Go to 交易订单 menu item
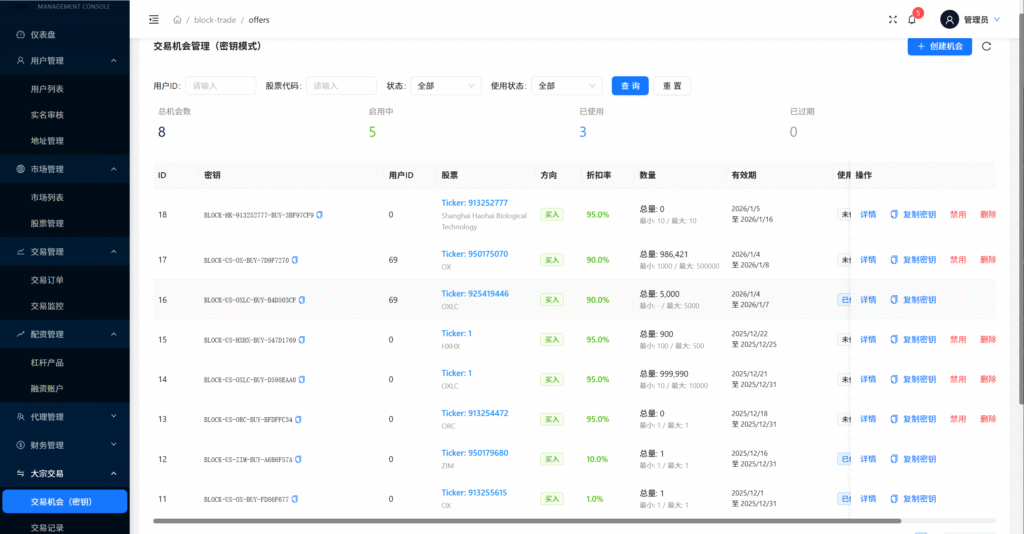The width and height of the screenshot is (1024, 534). point(47,279)
